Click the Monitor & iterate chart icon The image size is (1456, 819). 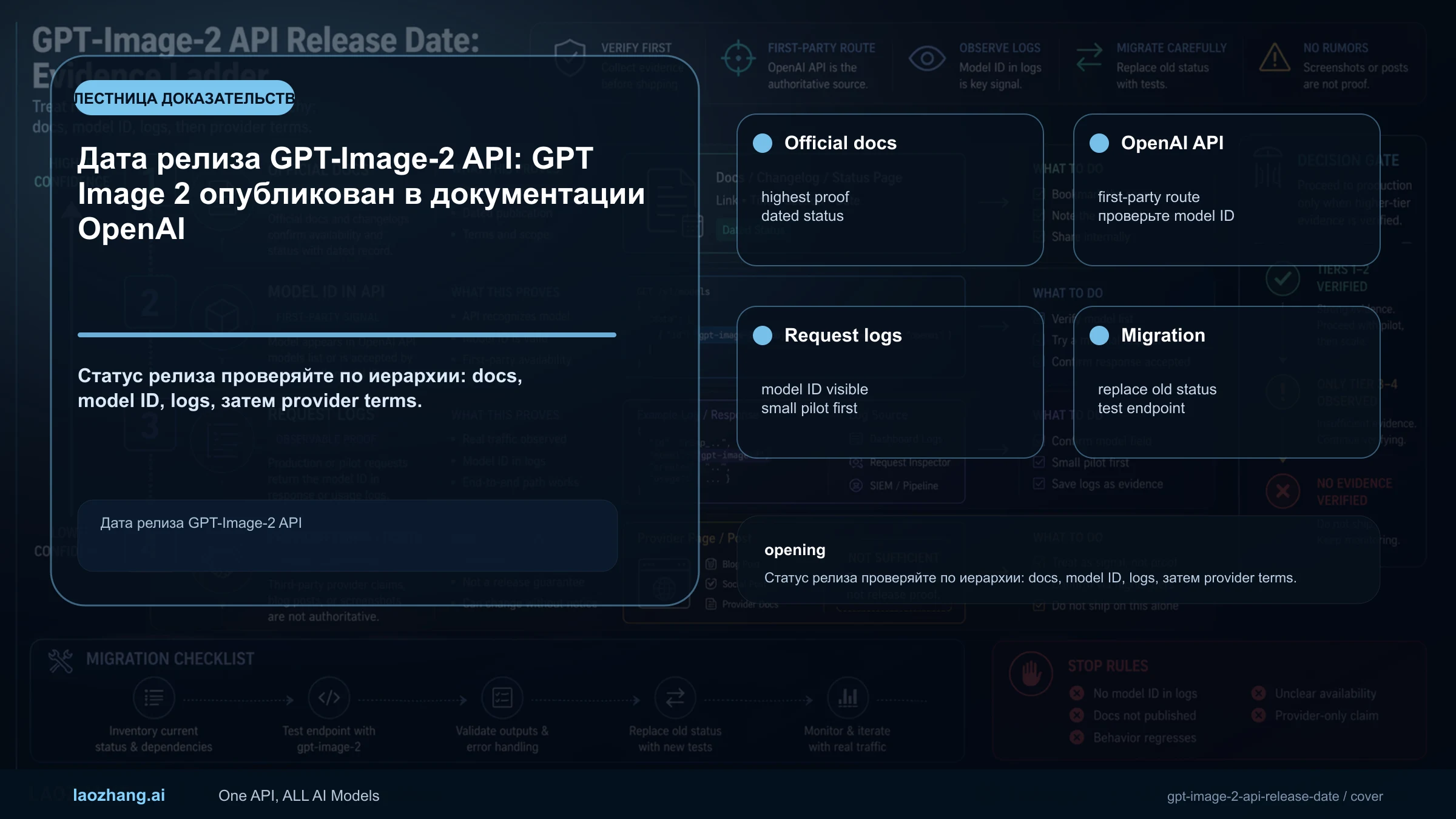tap(848, 698)
